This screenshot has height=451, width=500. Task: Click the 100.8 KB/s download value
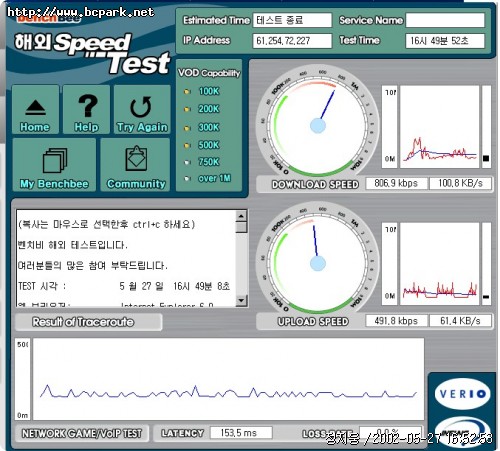460,183
